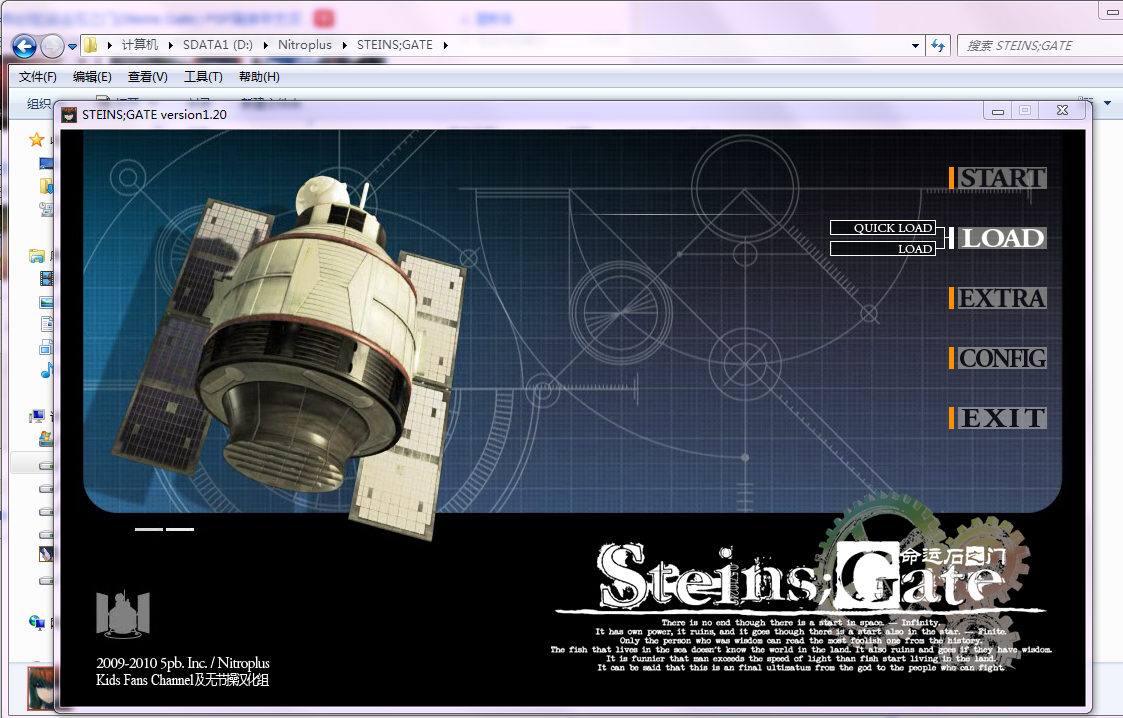The image size is (1123, 718).
Task: Click the Libraries icon in Explorer sidebar
Action: pyautogui.click(x=37, y=256)
